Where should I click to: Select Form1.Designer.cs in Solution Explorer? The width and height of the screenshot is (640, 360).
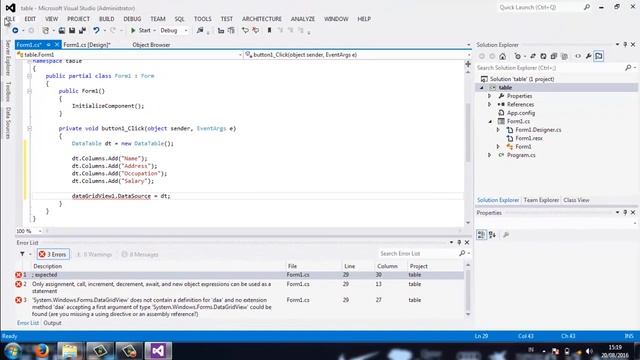pyautogui.click(x=538, y=130)
